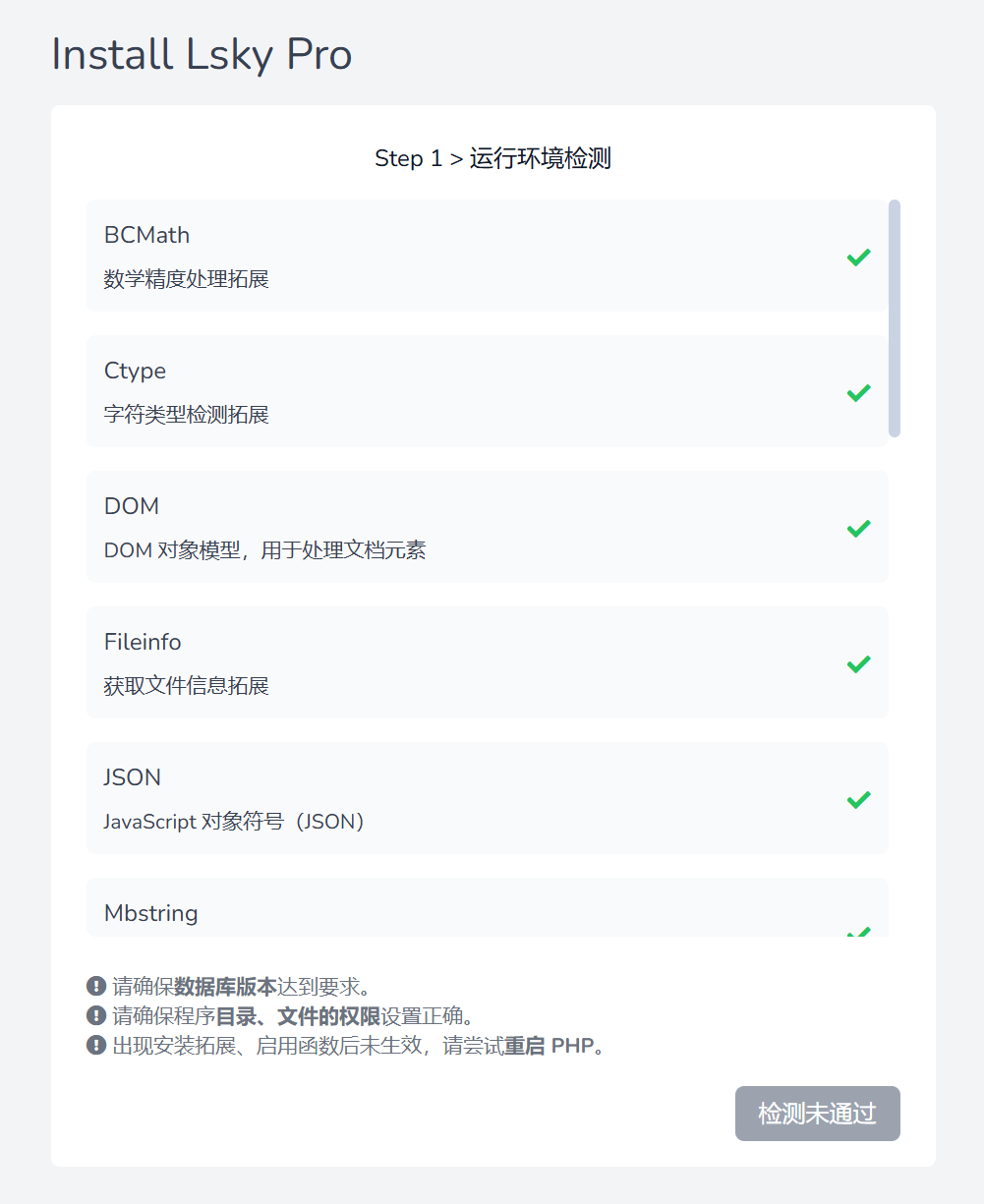This screenshot has width=984, height=1204.
Task: Click the Fileinfo green checkmark icon
Action: [859, 663]
